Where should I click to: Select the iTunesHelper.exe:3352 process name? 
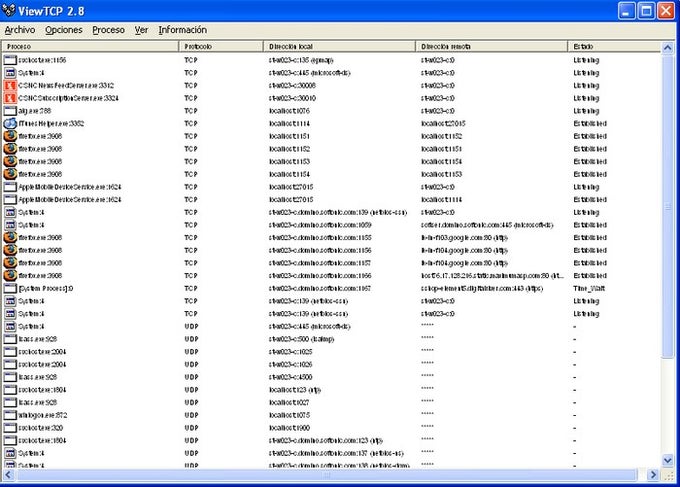coord(51,124)
